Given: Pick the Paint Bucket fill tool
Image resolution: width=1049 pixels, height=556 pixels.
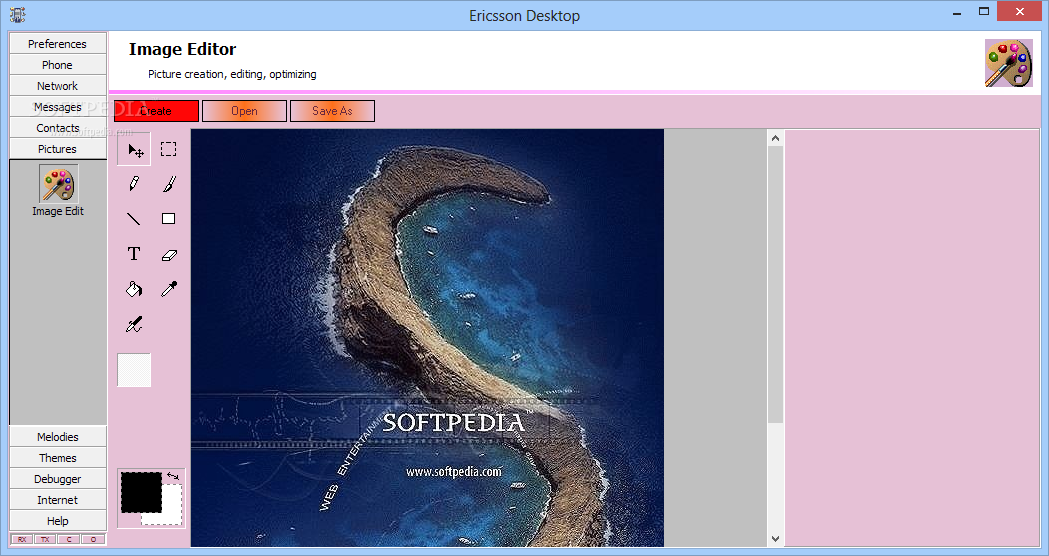Looking at the screenshot, I should (x=134, y=289).
